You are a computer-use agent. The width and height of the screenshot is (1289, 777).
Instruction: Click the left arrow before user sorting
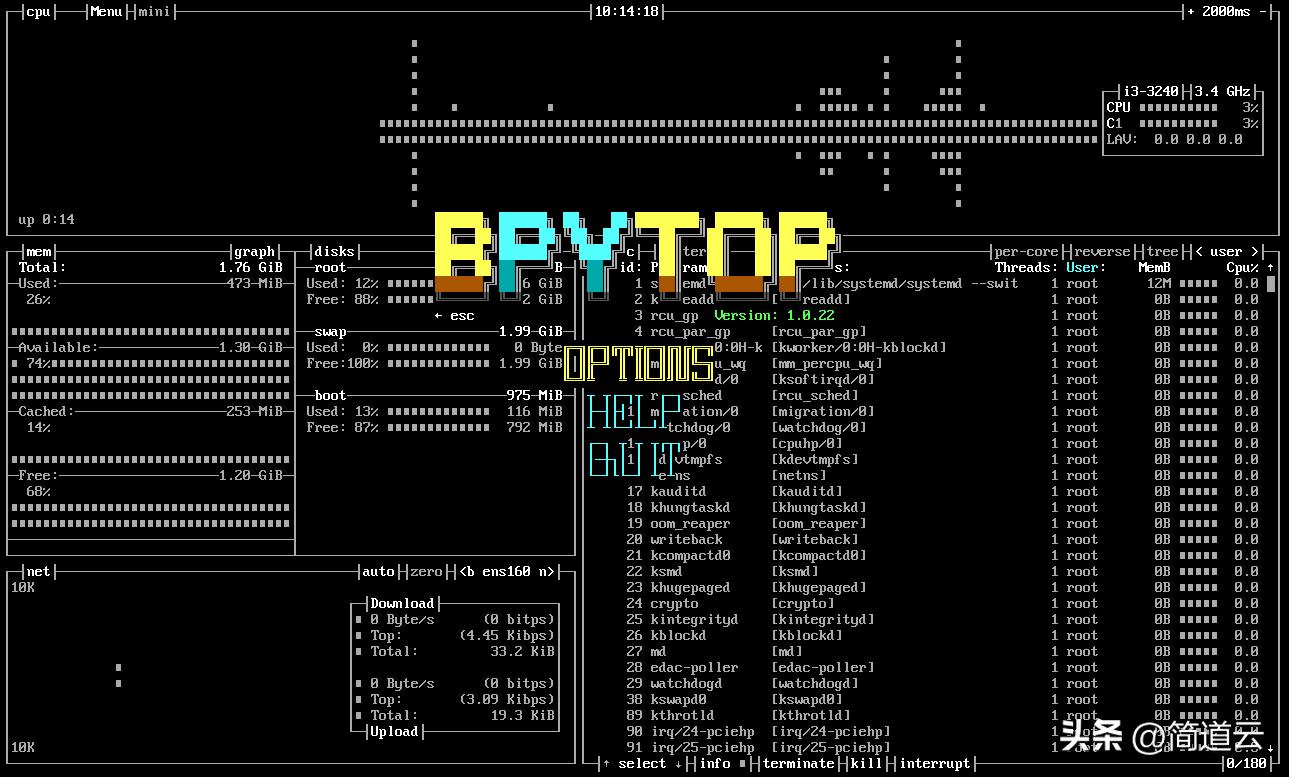(1198, 252)
